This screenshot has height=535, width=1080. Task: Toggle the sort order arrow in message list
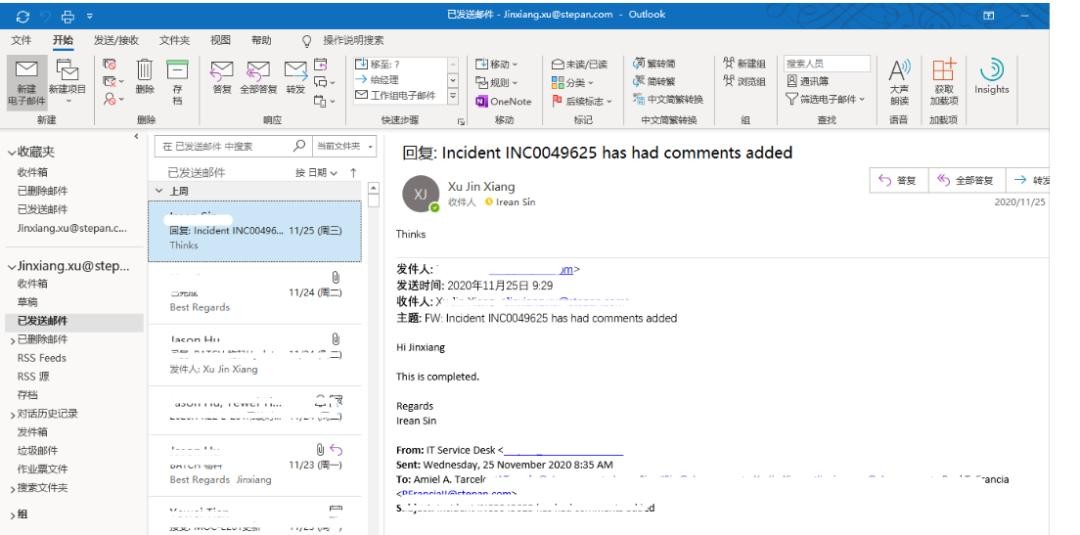(353, 173)
